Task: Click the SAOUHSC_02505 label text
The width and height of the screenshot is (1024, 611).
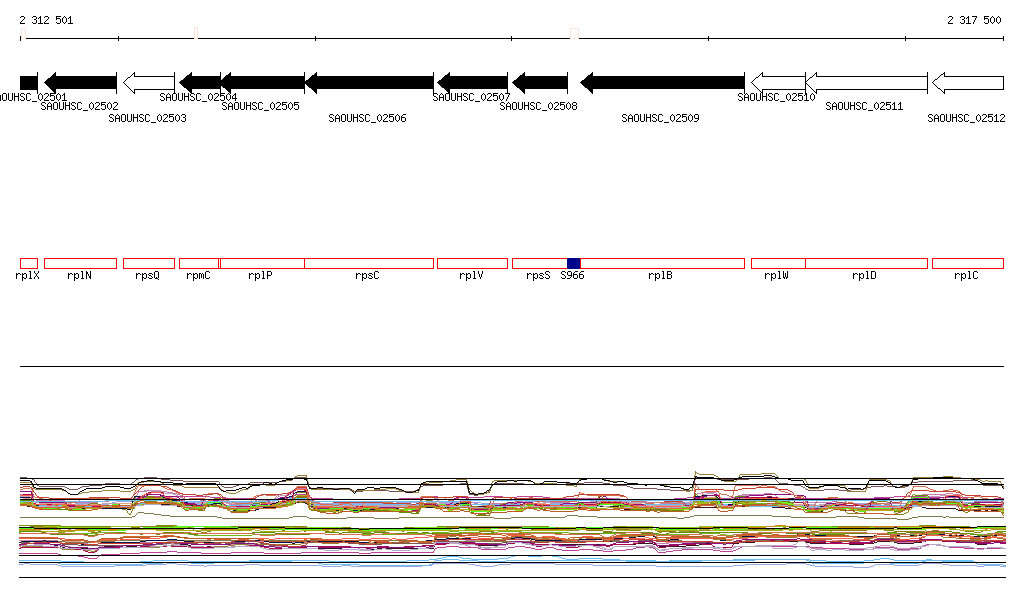Action: point(261,106)
